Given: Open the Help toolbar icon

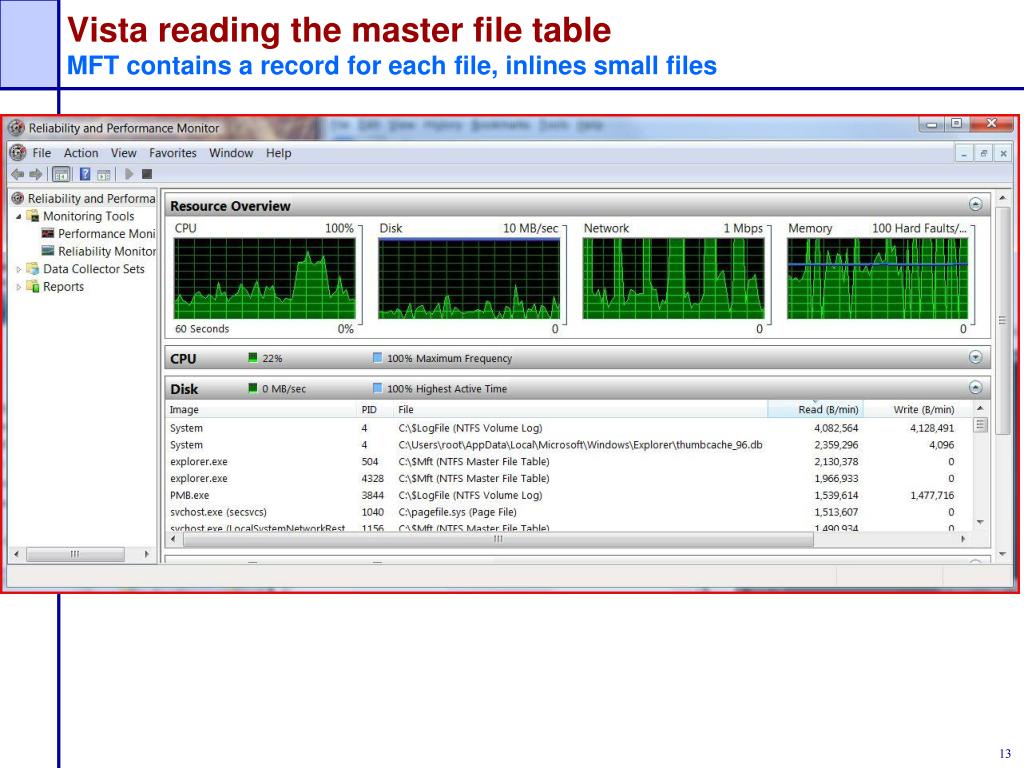Looking at the screenshot, I should 85,174.
